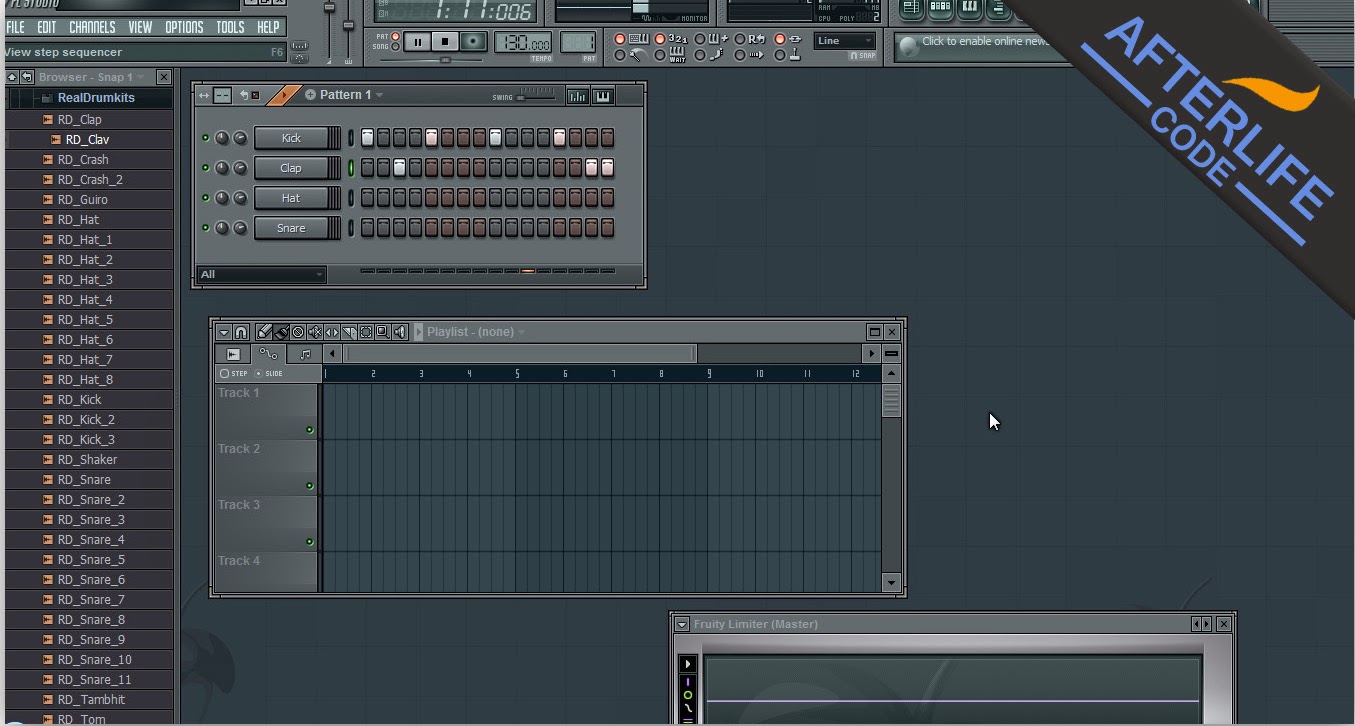This screenshot has width=1355, height=726.
Task: Toggle the Snare channel mute LED
Action: coord(206,228)
